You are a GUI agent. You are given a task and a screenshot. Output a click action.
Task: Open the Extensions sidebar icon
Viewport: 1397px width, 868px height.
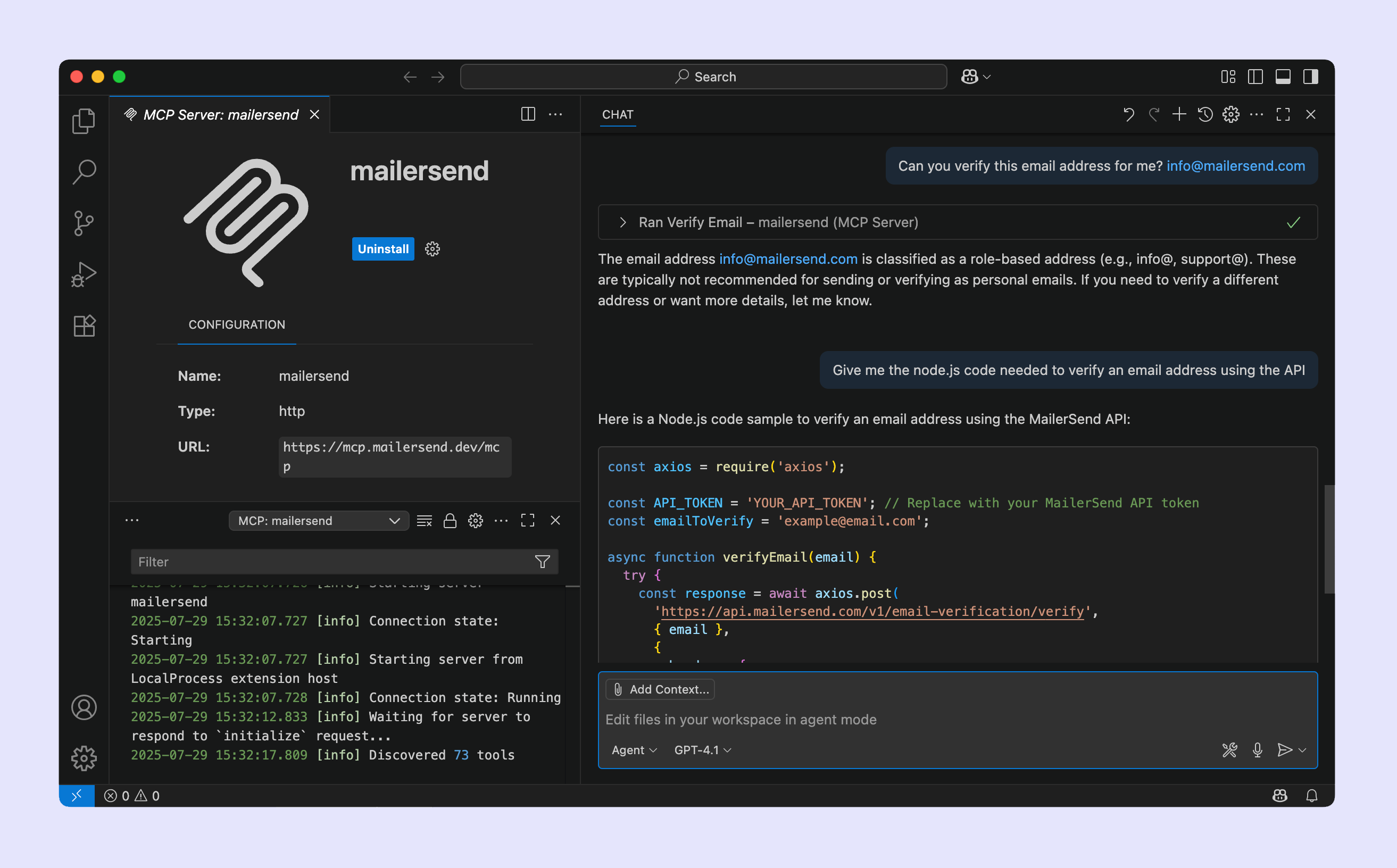84,326
